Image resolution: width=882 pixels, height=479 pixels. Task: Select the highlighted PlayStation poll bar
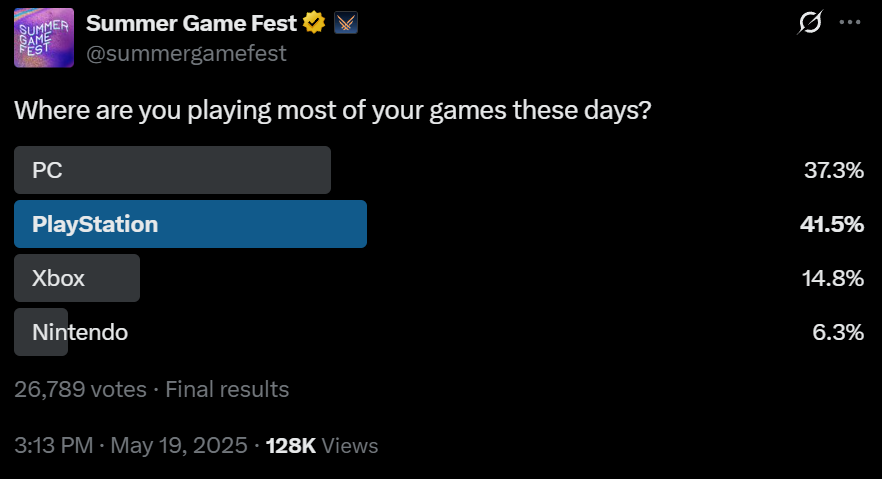[190, 224]
